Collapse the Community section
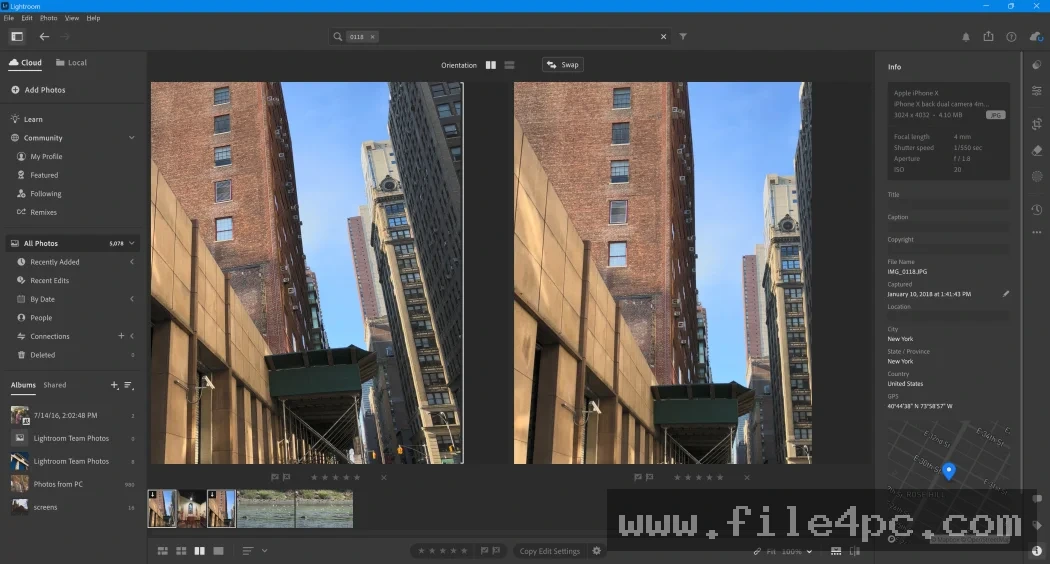Image resolution: width=1050 pixels, height=564 pixels. pos(132,138)
